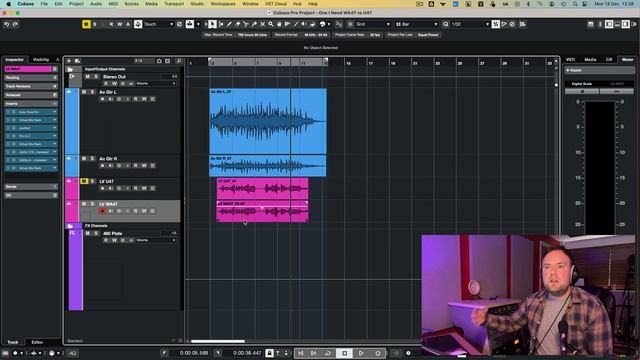Click Go to Right Locator transport button

pos(313,353)
